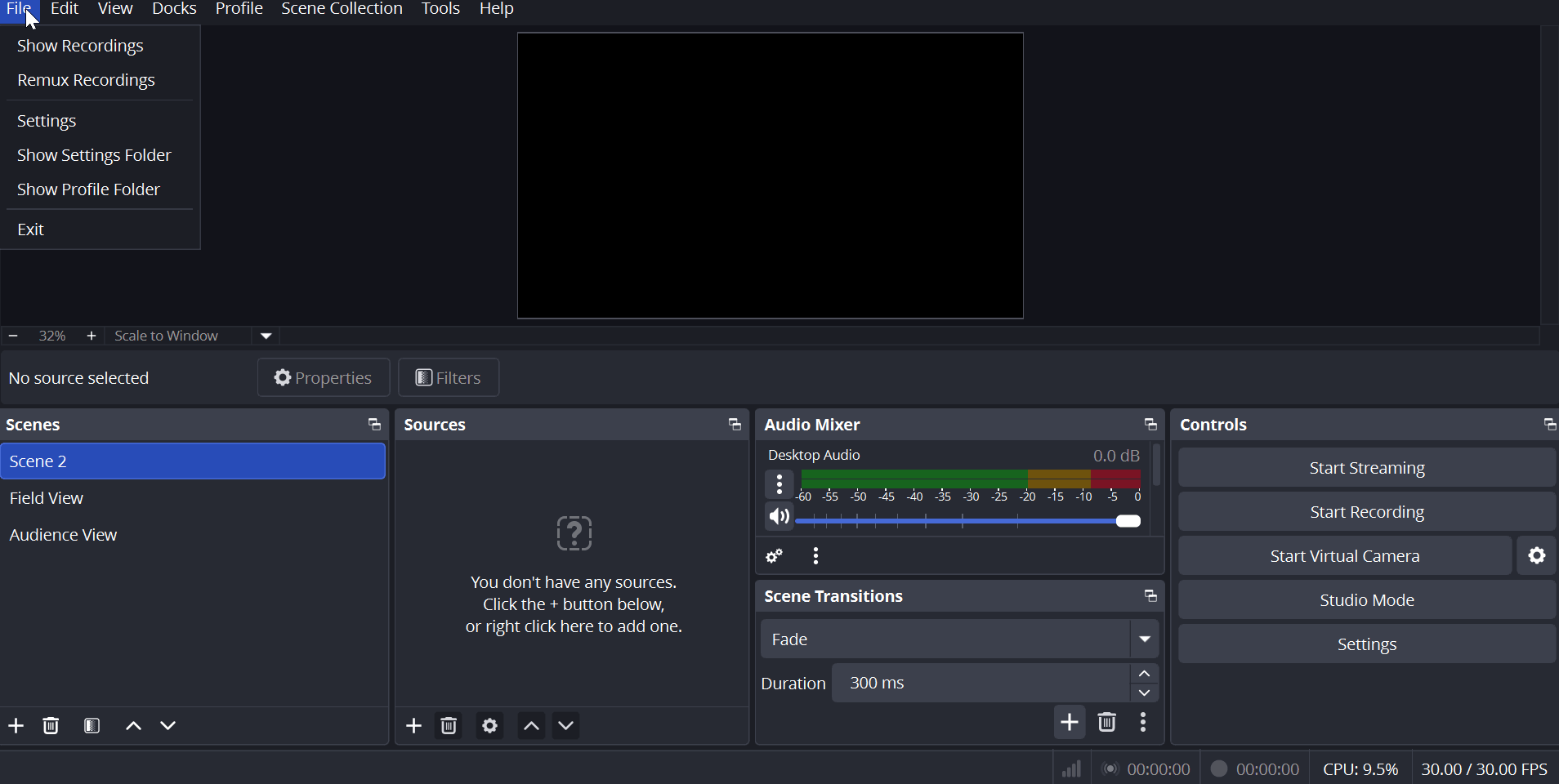Add a new source with plus icon
Viewport: 1559px width, 784px height.
(414, 726)
